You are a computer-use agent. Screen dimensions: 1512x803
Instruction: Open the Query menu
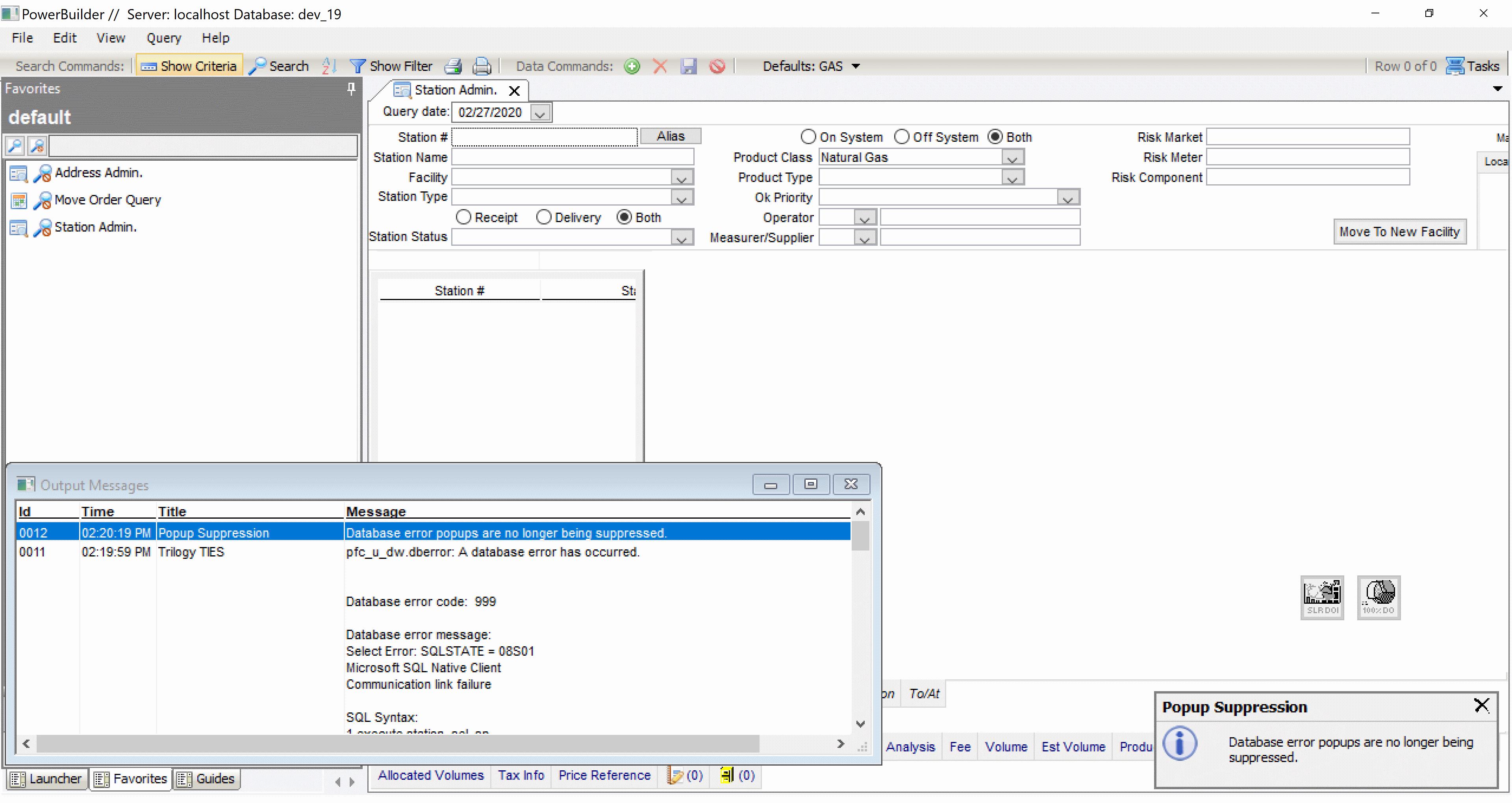pos(163,38)
